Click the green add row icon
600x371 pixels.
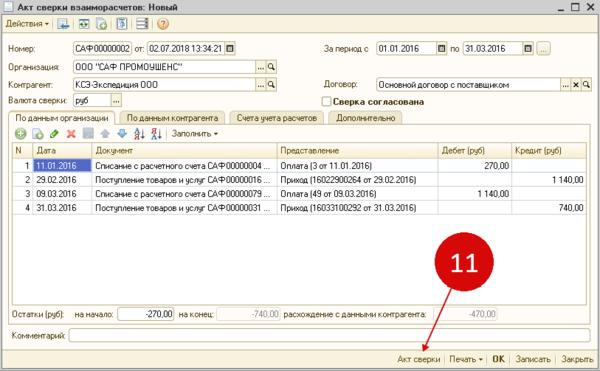(x=21, y=133)
